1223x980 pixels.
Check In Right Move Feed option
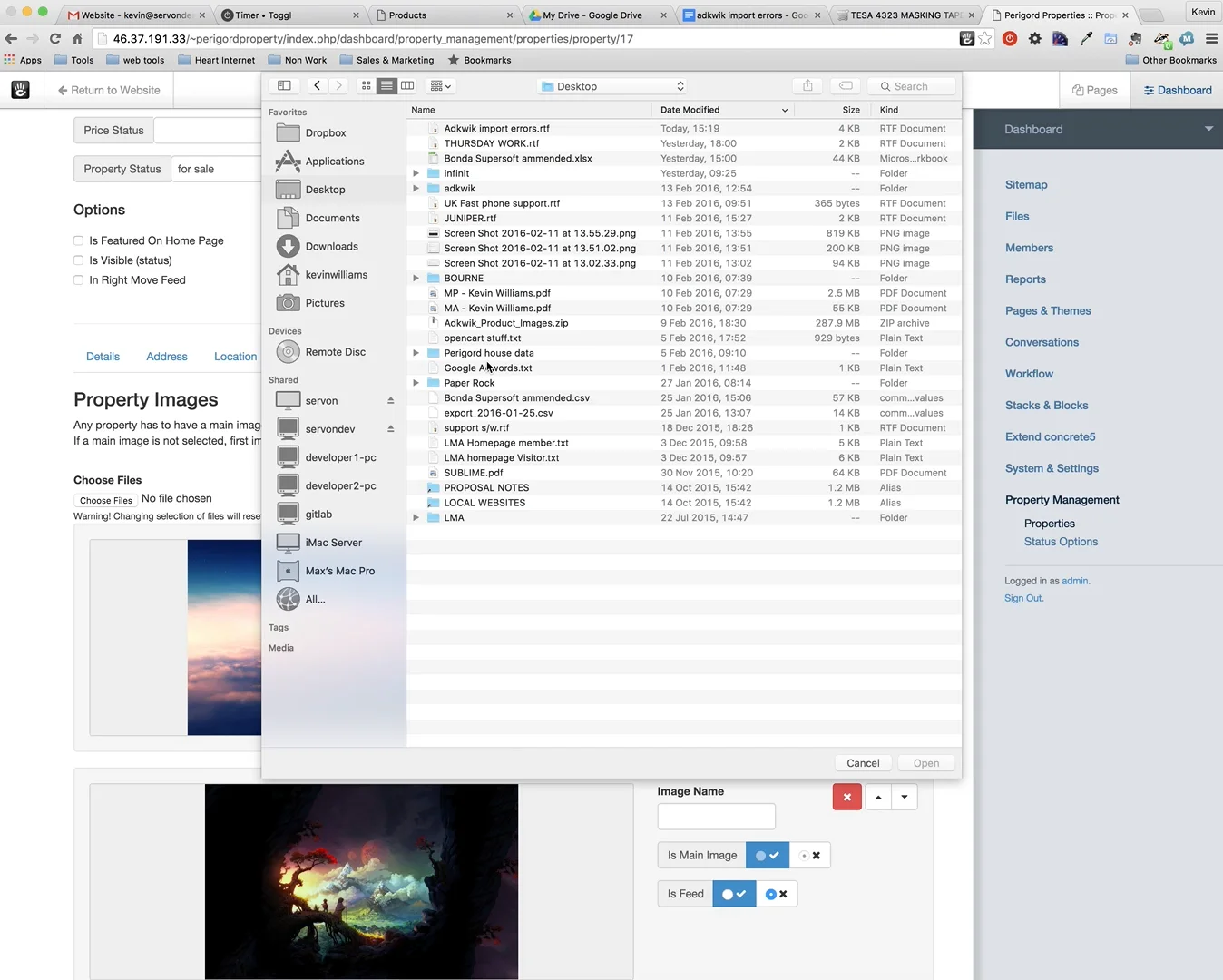click(x=78, y=280)
